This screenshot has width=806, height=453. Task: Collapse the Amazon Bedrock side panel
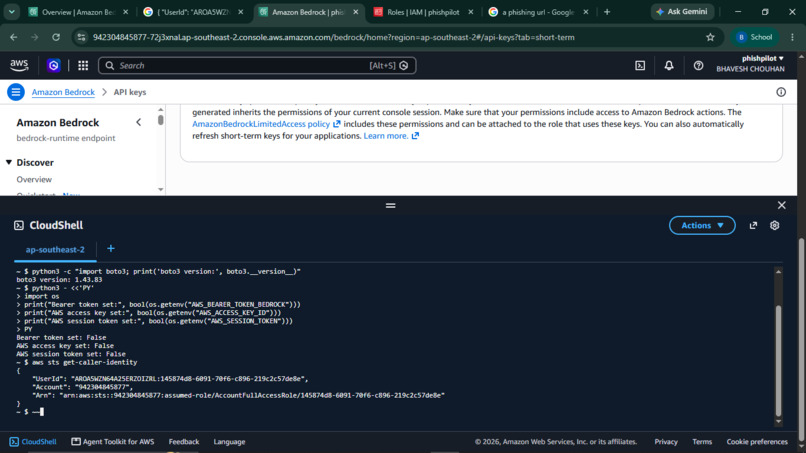coord(138,122)
